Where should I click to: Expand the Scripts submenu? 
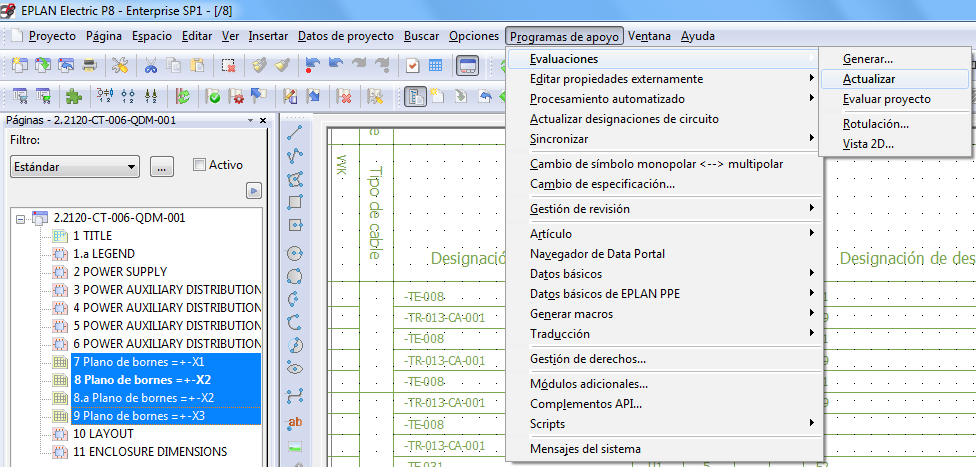[664, 424]
